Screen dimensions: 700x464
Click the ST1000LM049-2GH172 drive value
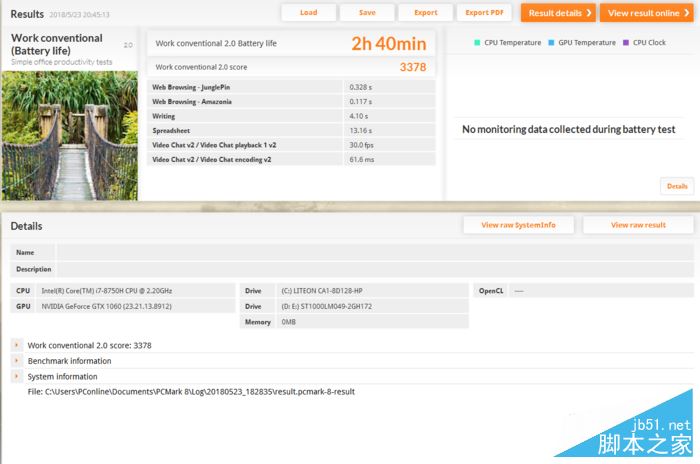[326, 306]
